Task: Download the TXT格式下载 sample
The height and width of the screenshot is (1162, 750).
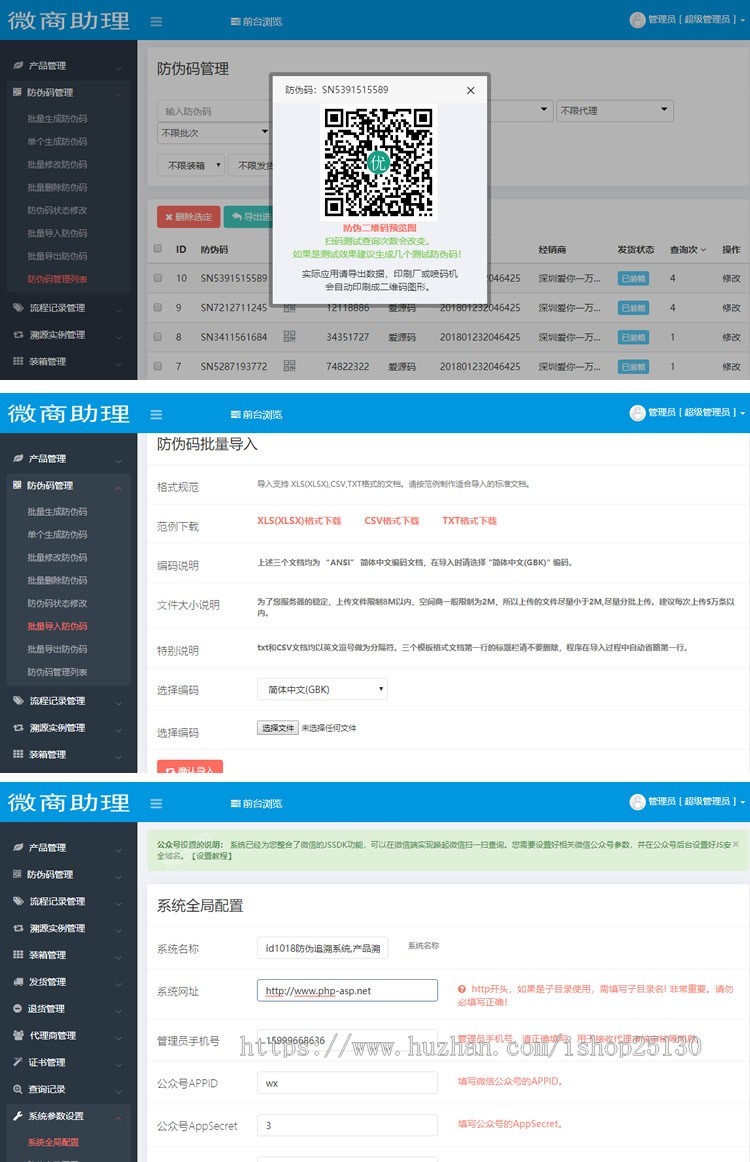Action: pyautogui.click(x=469, y=521)
